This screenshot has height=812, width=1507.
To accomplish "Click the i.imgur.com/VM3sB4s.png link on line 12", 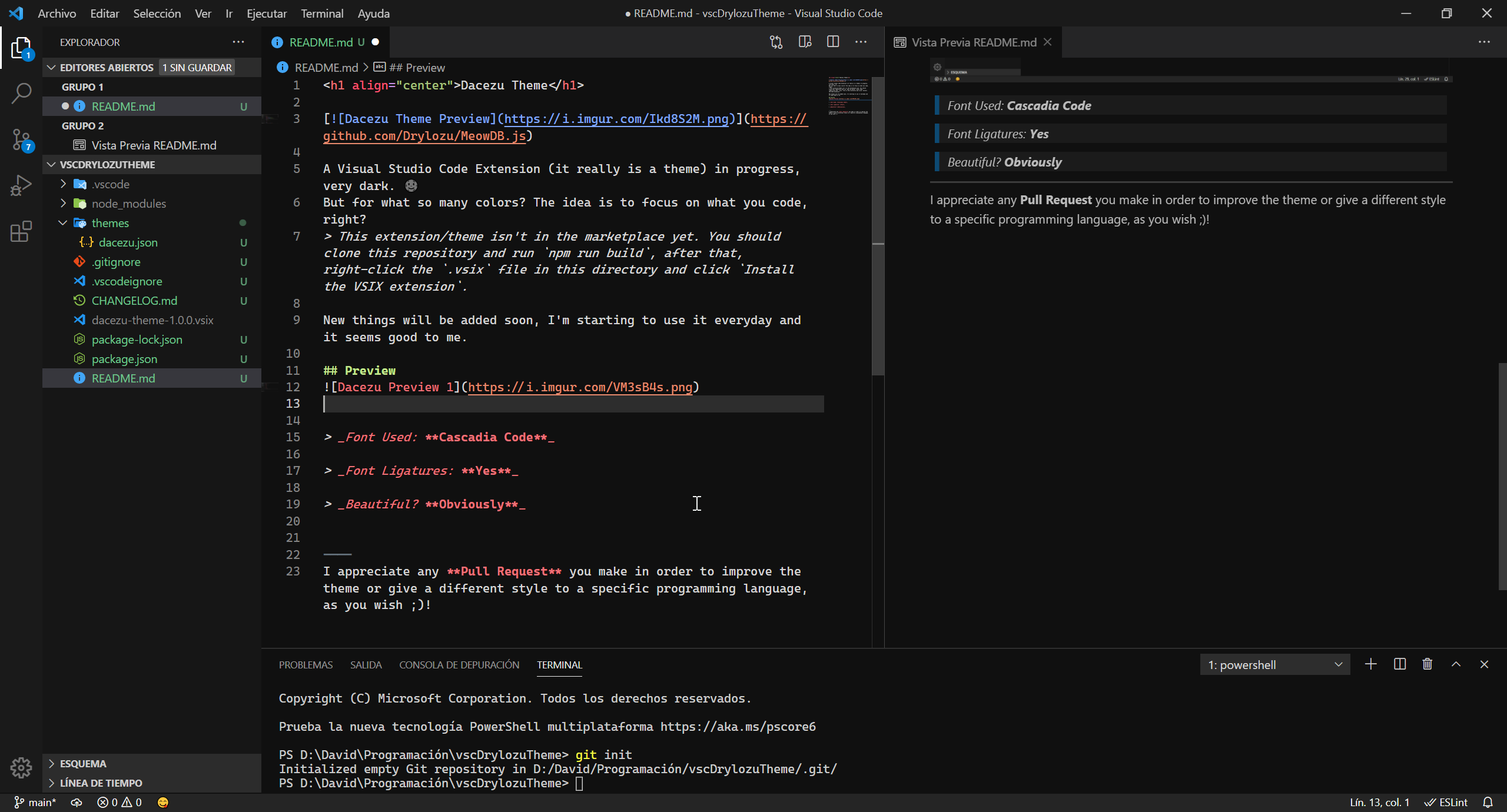I will (580, 387).
